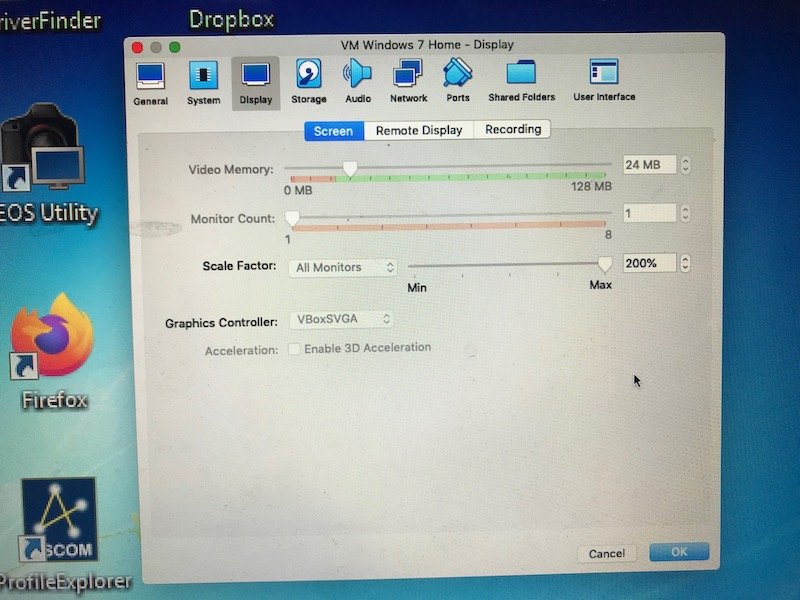Click the Monitor Count slider handle

292,219
